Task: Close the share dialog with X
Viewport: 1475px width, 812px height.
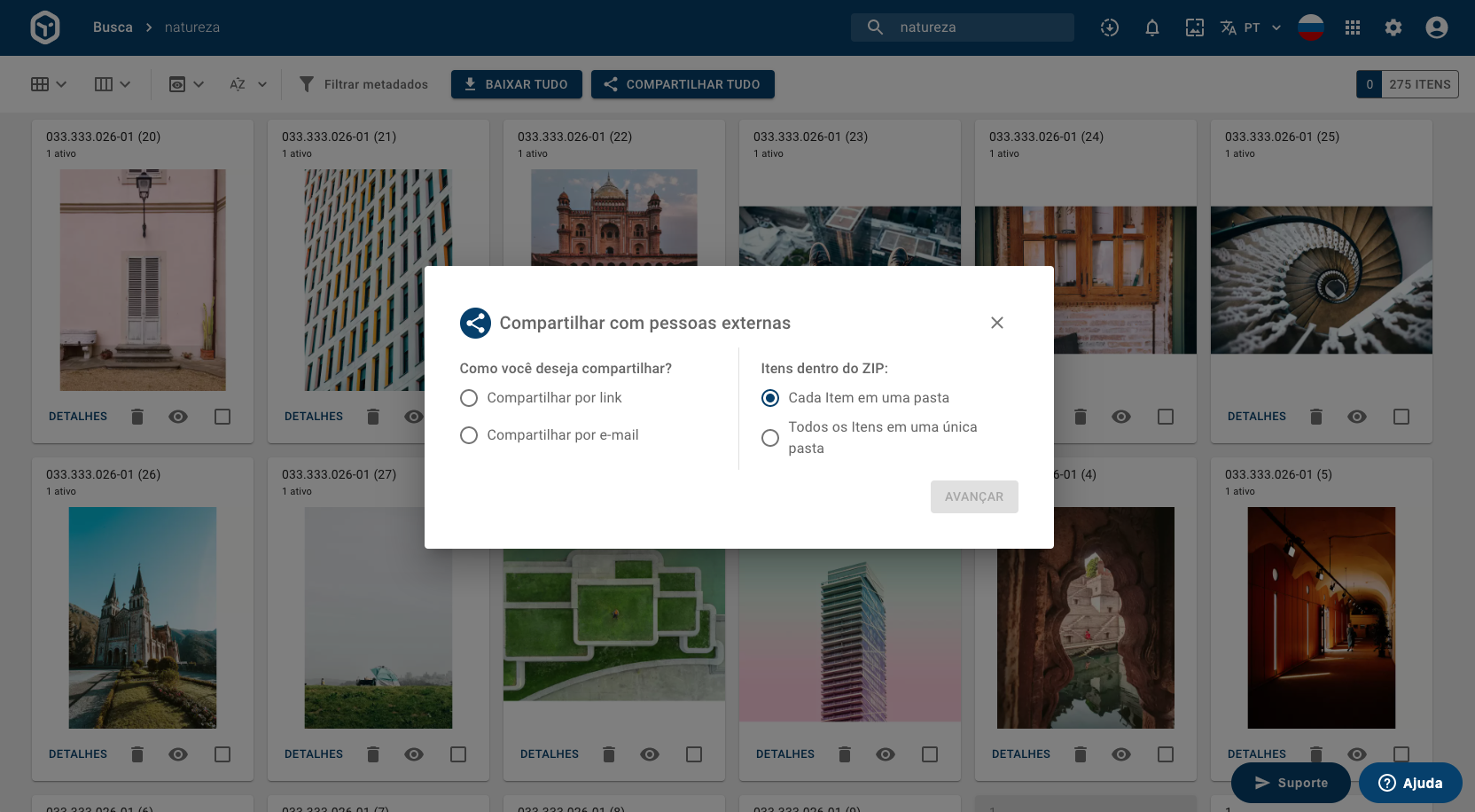Action: pos(997,323)
